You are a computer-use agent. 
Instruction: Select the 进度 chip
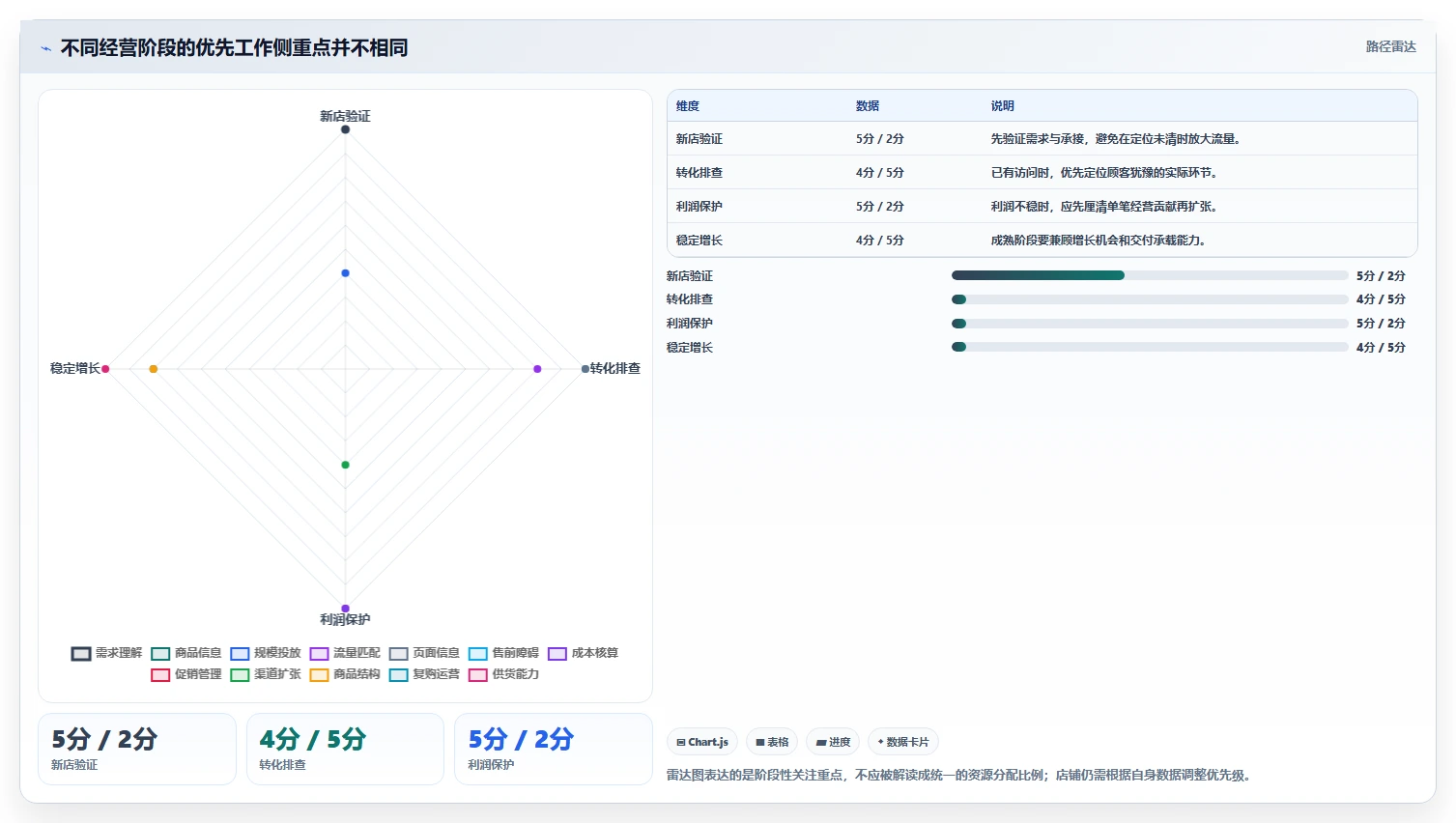pos(833,742)
